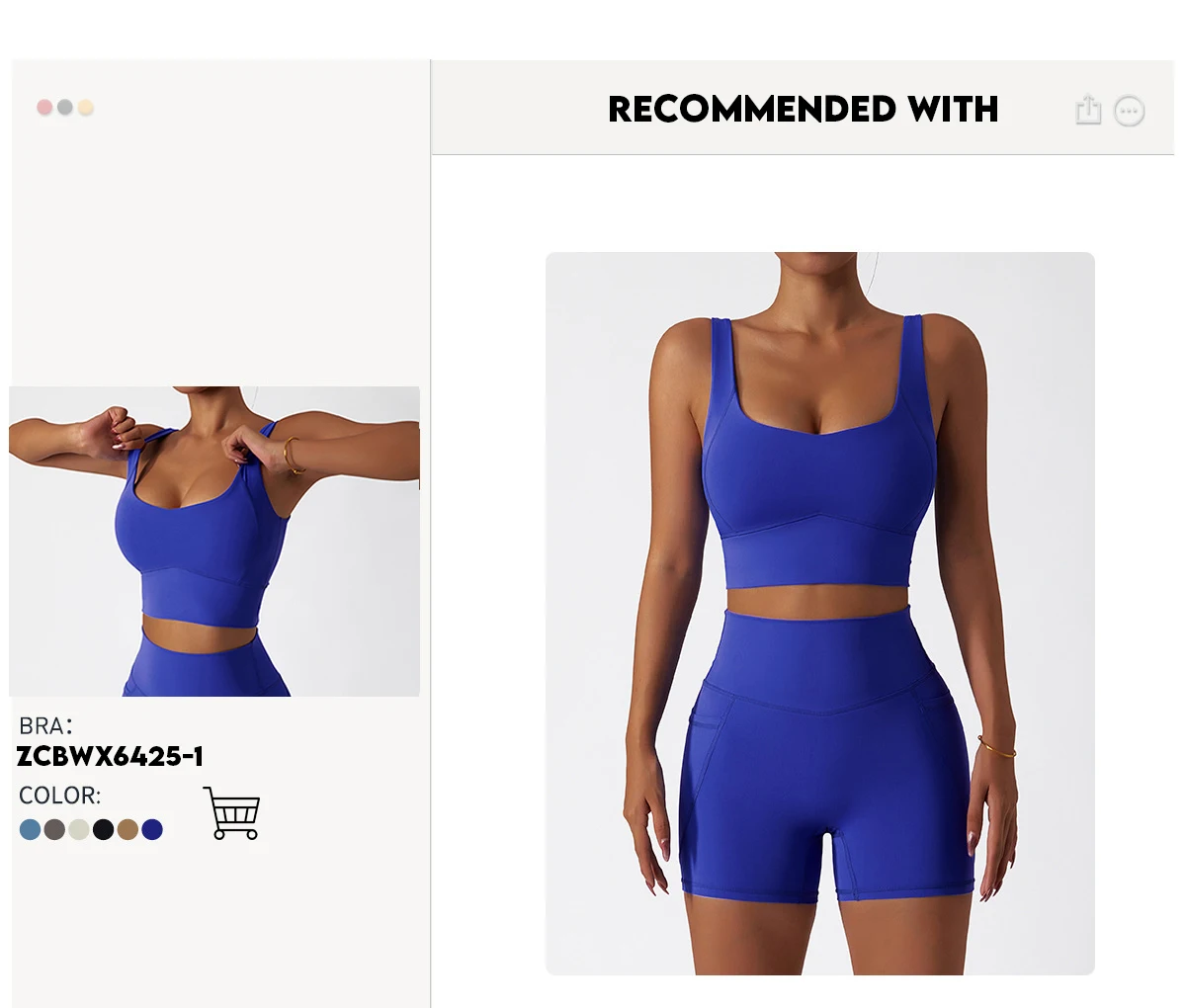Screen dimensions: 1186x1008
Task: Click the COLOR label
Action: coord(59,796)
